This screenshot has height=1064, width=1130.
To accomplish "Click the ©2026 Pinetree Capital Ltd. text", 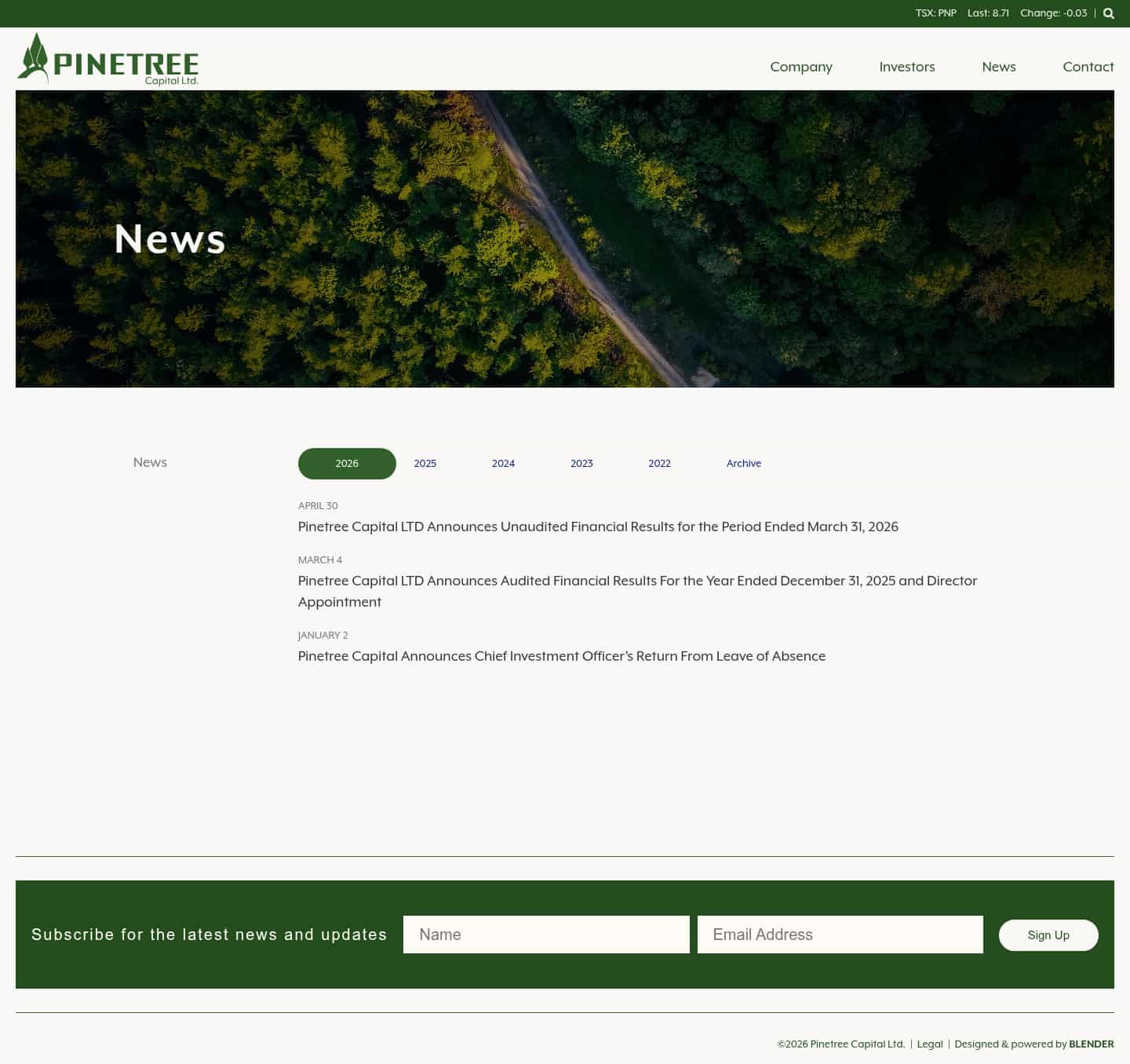I will [841, 1044].
